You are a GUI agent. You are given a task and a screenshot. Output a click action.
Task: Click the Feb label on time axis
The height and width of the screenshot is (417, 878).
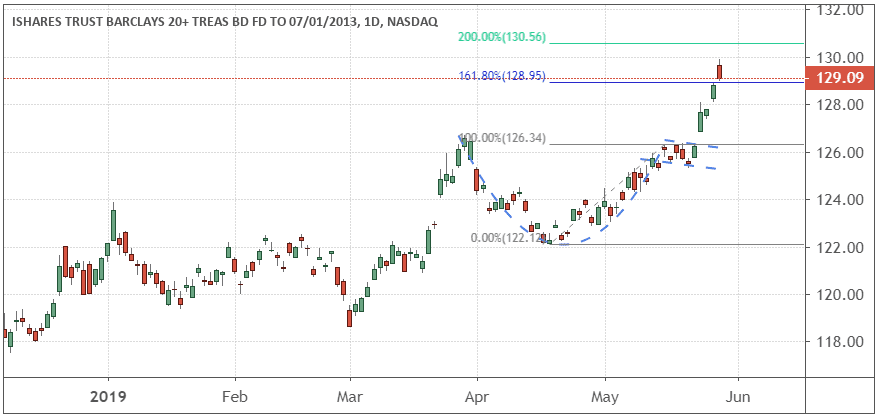point(235,397)
